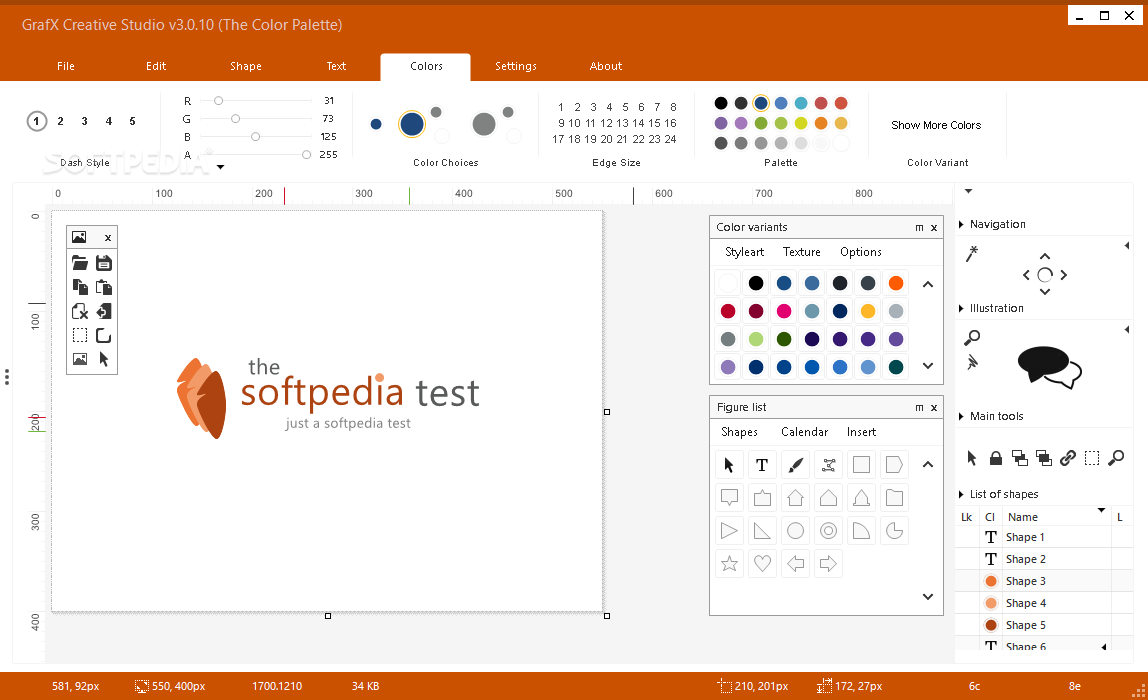
Task: Set edge size to 8
Action: 673,107
